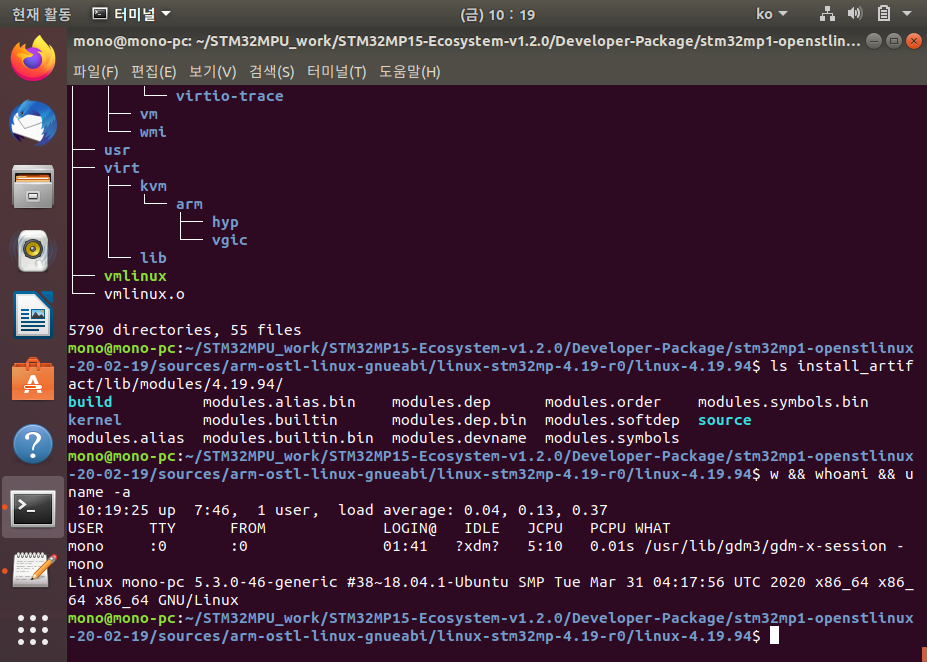Open the 보기(V) menu
The width and height of the screenshot is (927, 662).
pos(212,72)
